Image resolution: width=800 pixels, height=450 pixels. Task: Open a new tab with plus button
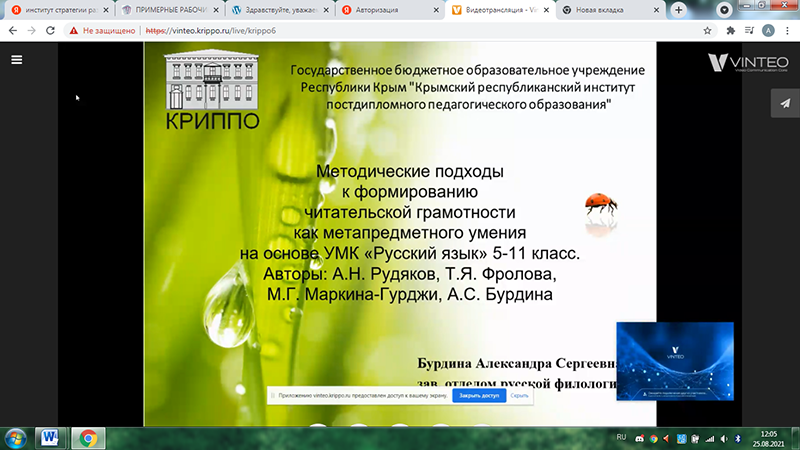click(679, 10)
